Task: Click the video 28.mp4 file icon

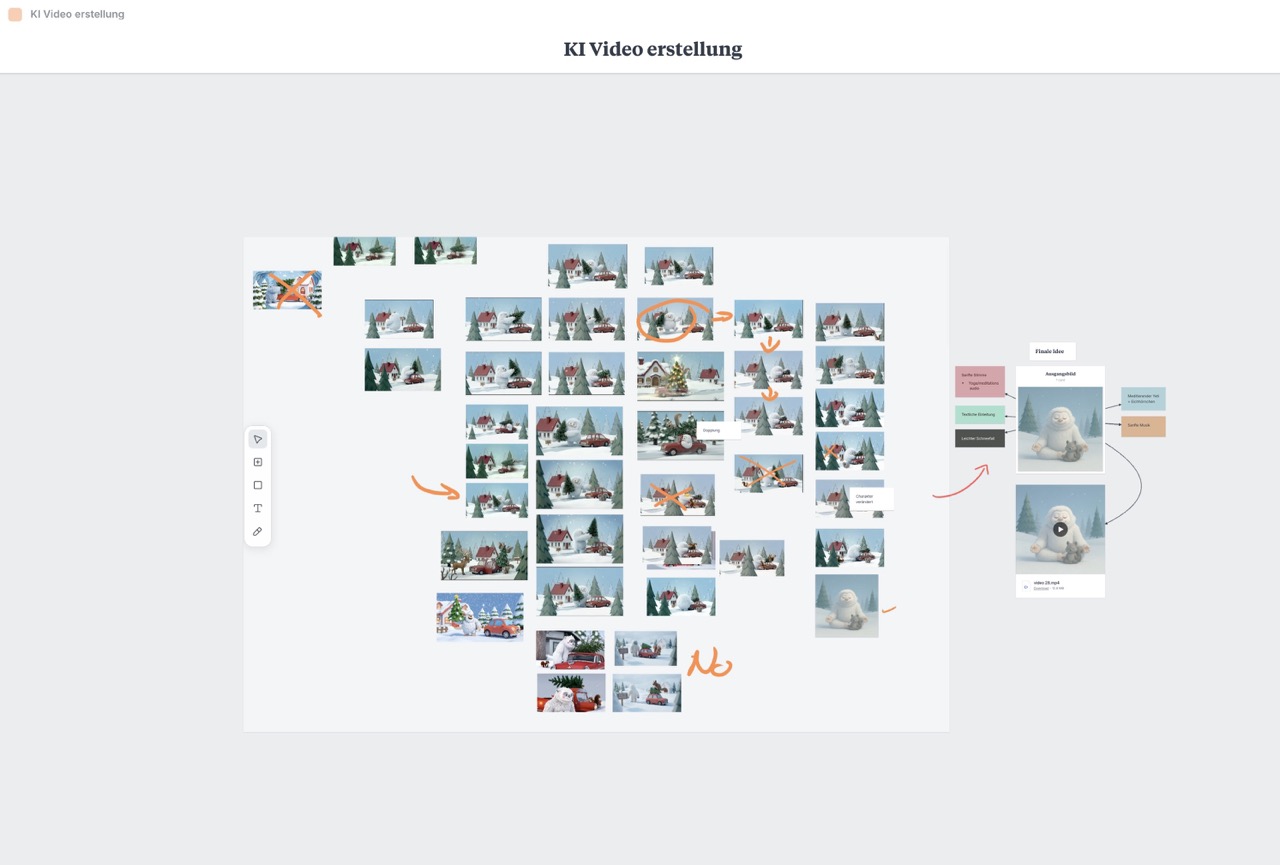Action: point(1025,586)
